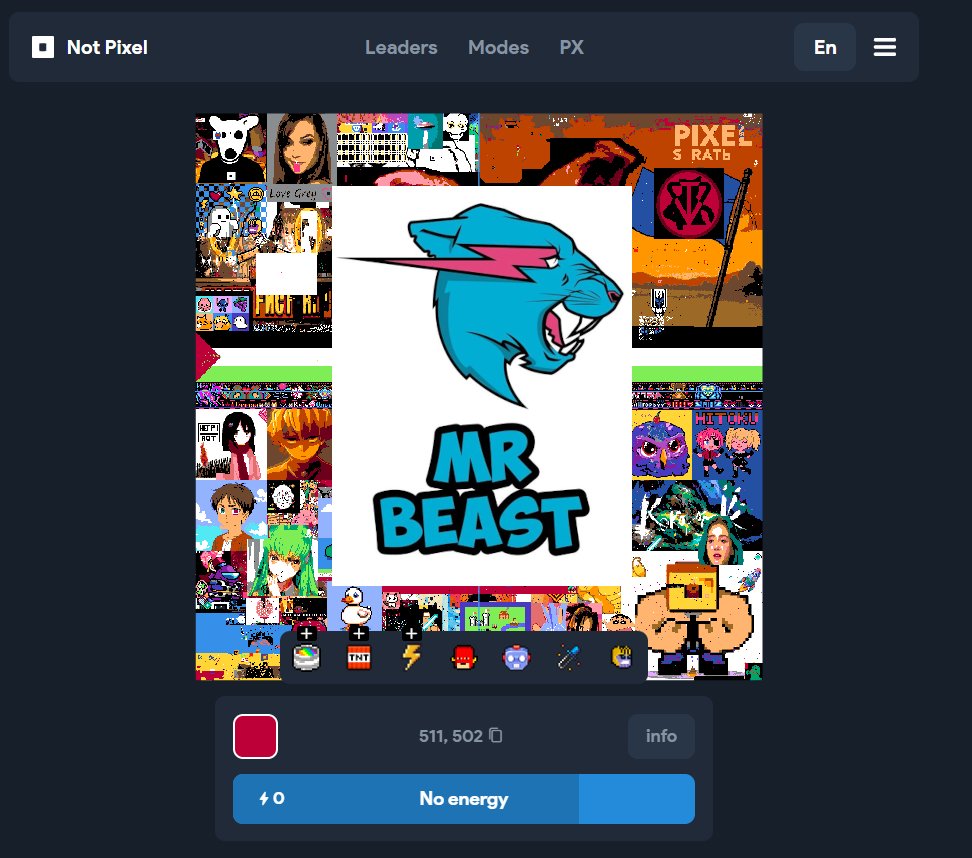Add more TNT boosters via plus
The image size is (972, 858).
pyautogui.click(x=358, y=634)
